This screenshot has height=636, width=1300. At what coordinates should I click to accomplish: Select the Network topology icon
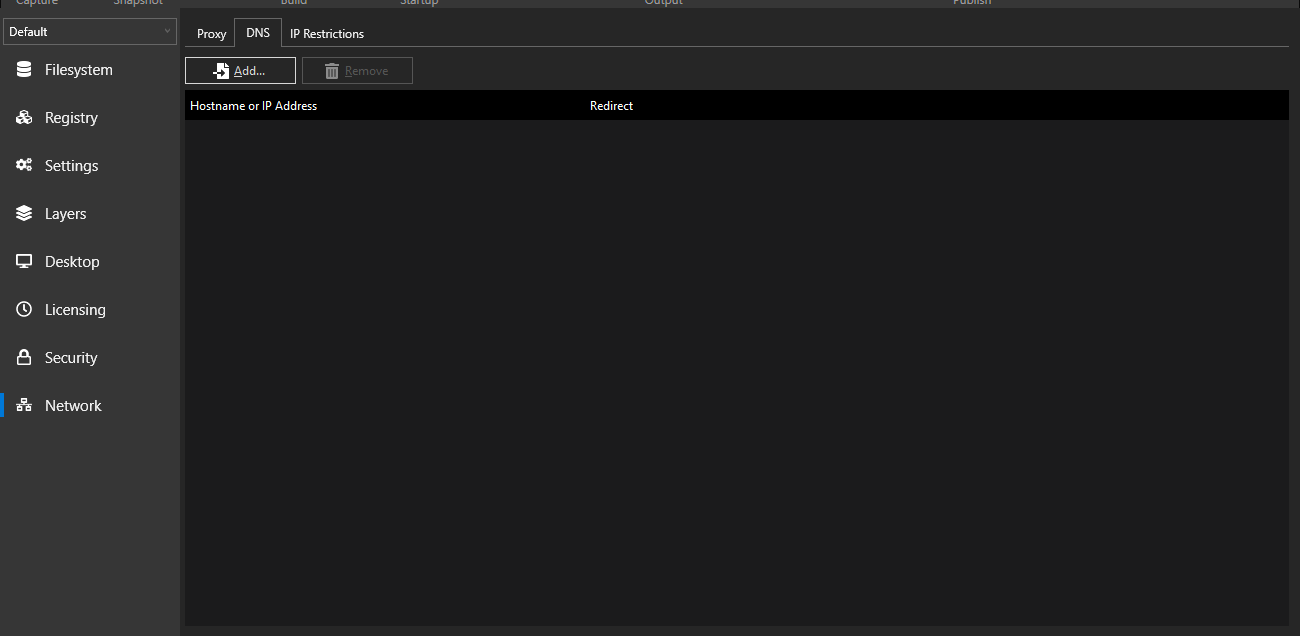tap(23, 405)
